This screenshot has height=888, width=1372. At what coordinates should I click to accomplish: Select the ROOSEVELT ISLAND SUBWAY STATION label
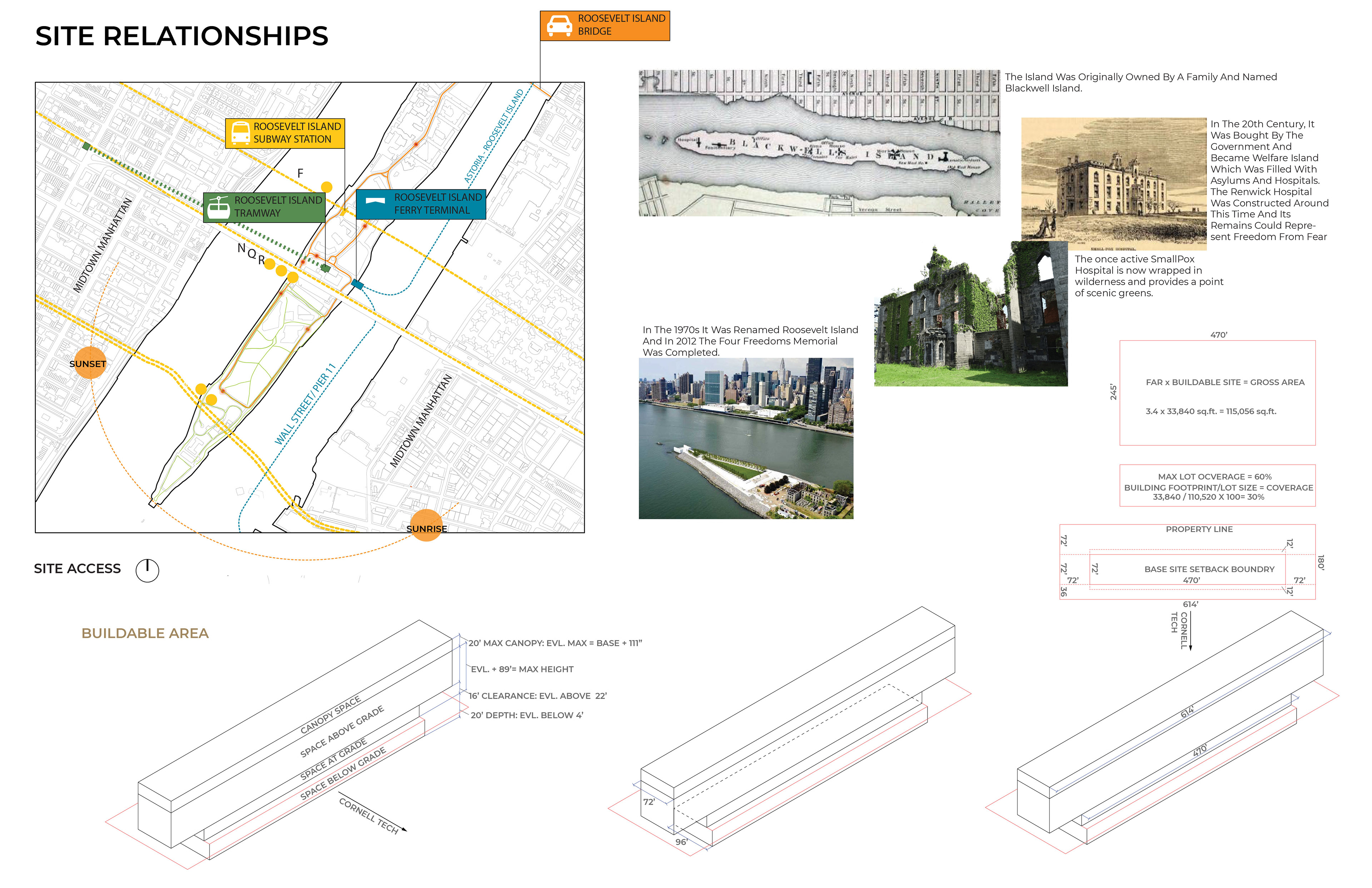tap(285, 133)
